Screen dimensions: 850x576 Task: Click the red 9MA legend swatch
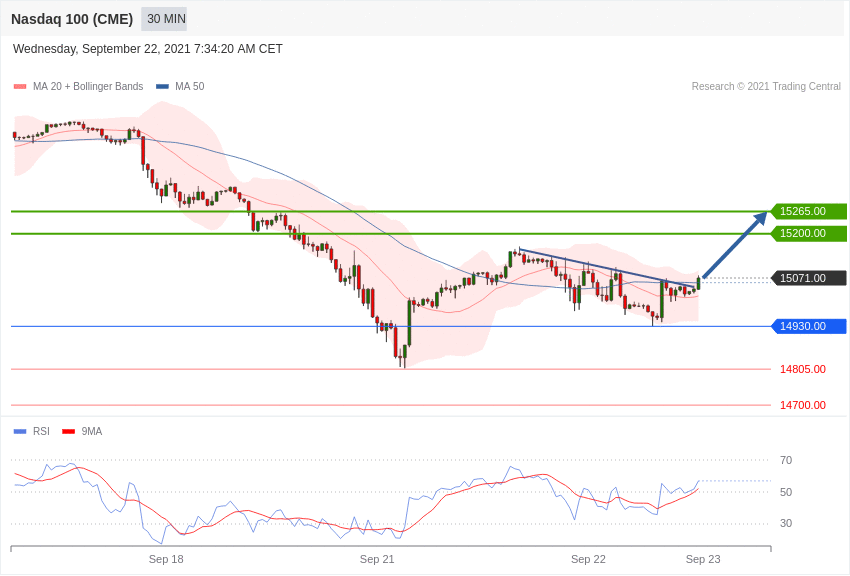coord(69,431)
